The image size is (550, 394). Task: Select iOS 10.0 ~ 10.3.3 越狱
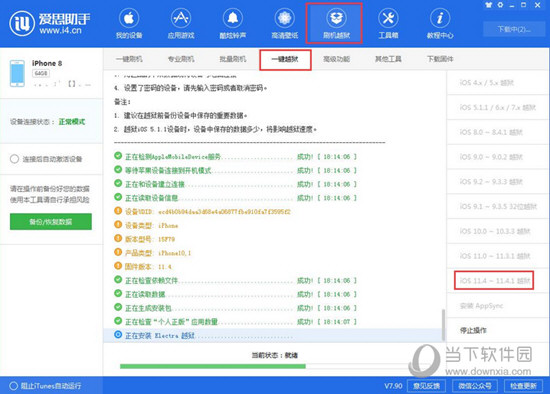pyautogui.click(x=498, y=231)
